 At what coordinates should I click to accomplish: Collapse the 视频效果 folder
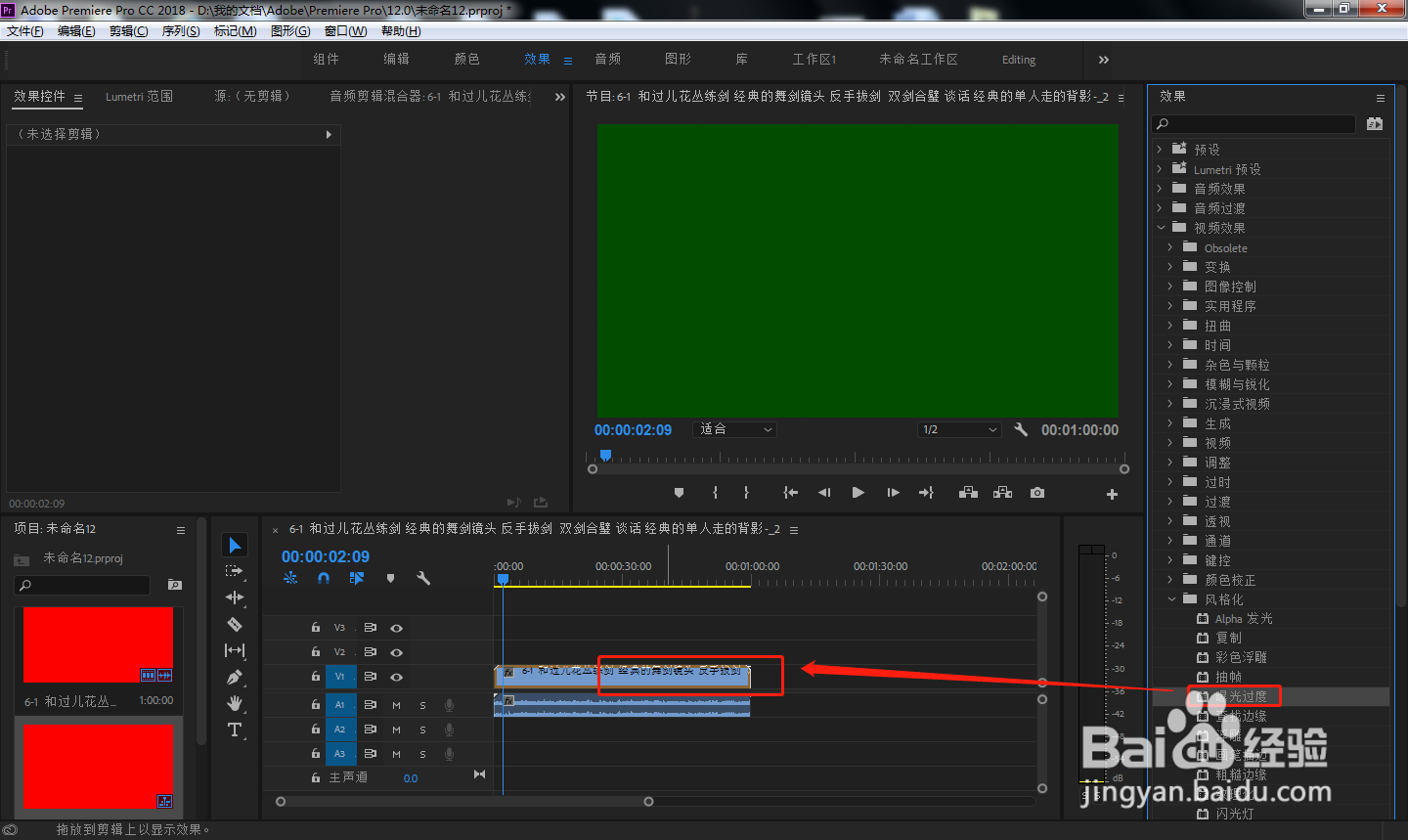tap(1162, 228)
